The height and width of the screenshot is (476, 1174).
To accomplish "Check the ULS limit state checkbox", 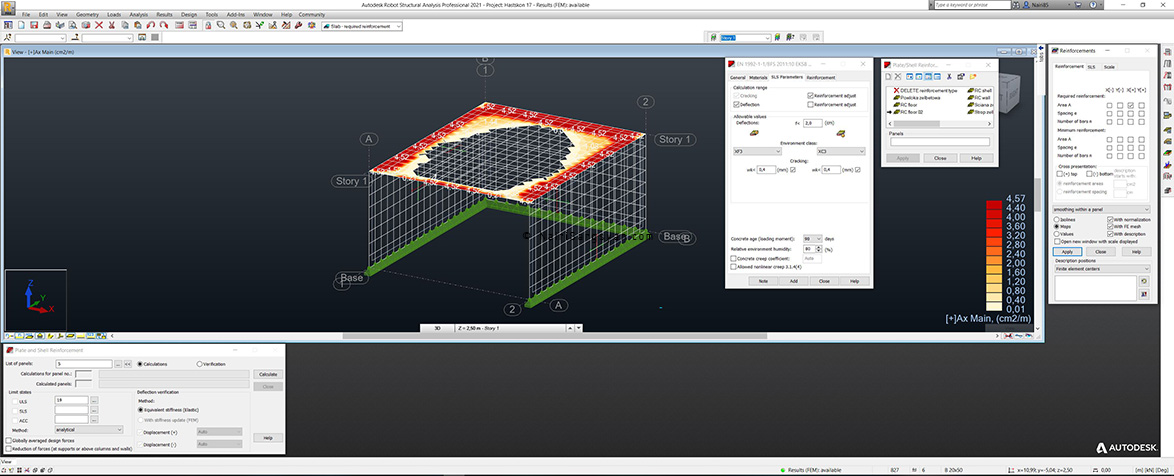I will pos(14,401).
